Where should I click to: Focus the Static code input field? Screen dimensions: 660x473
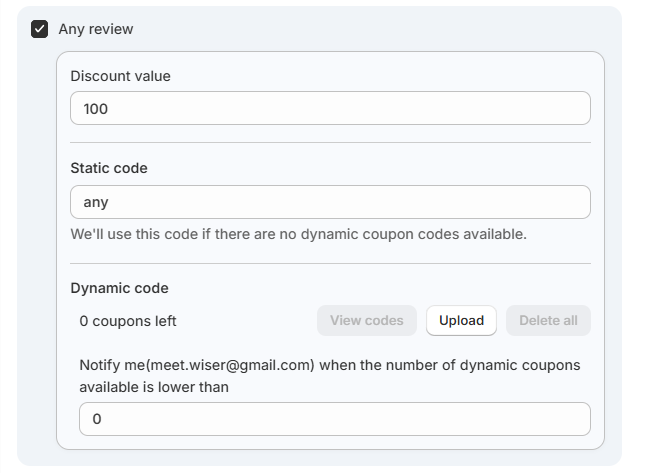point(330,202)
